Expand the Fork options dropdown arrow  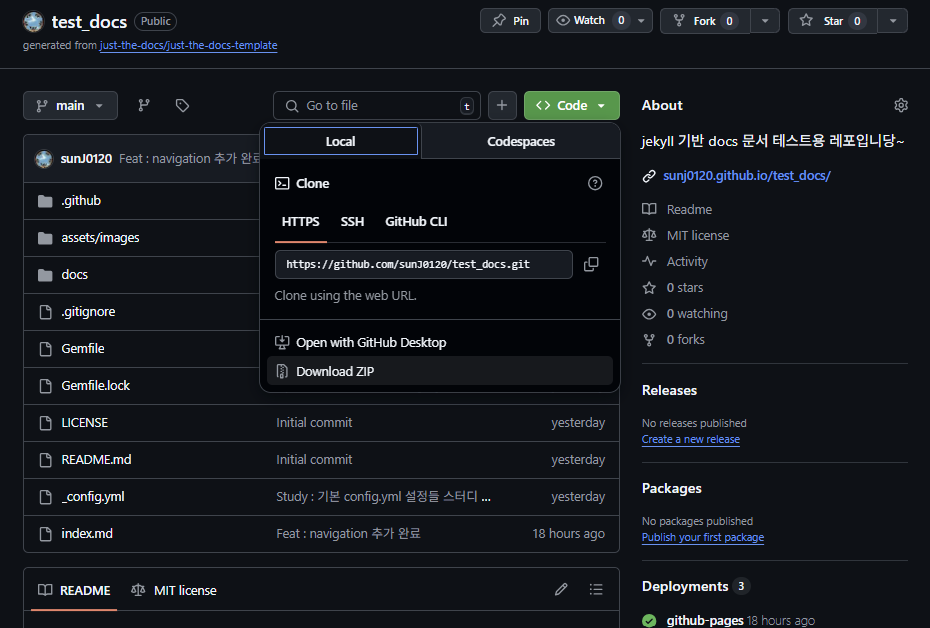tap(765, 21)
